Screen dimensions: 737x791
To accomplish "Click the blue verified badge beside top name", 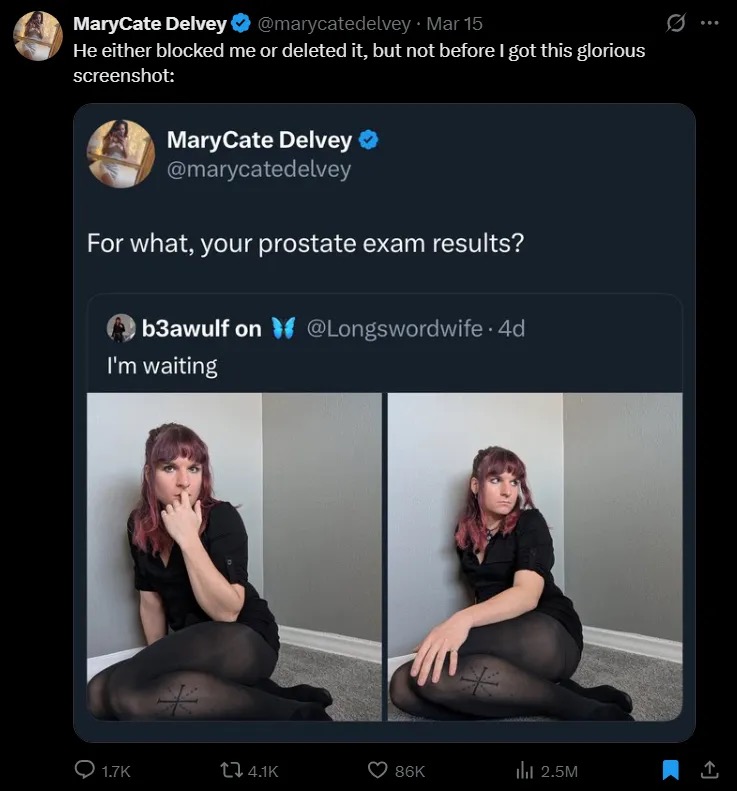I will [241, 24].
